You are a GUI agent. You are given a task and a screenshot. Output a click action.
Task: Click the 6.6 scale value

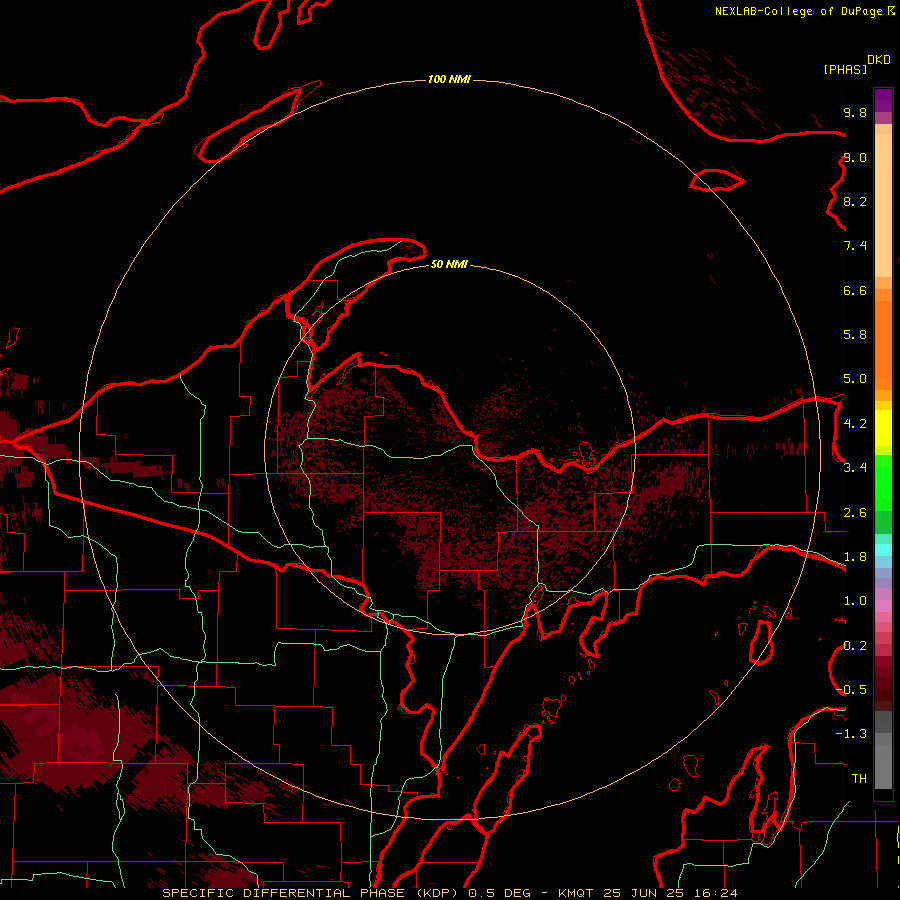[x=855, y=290]
